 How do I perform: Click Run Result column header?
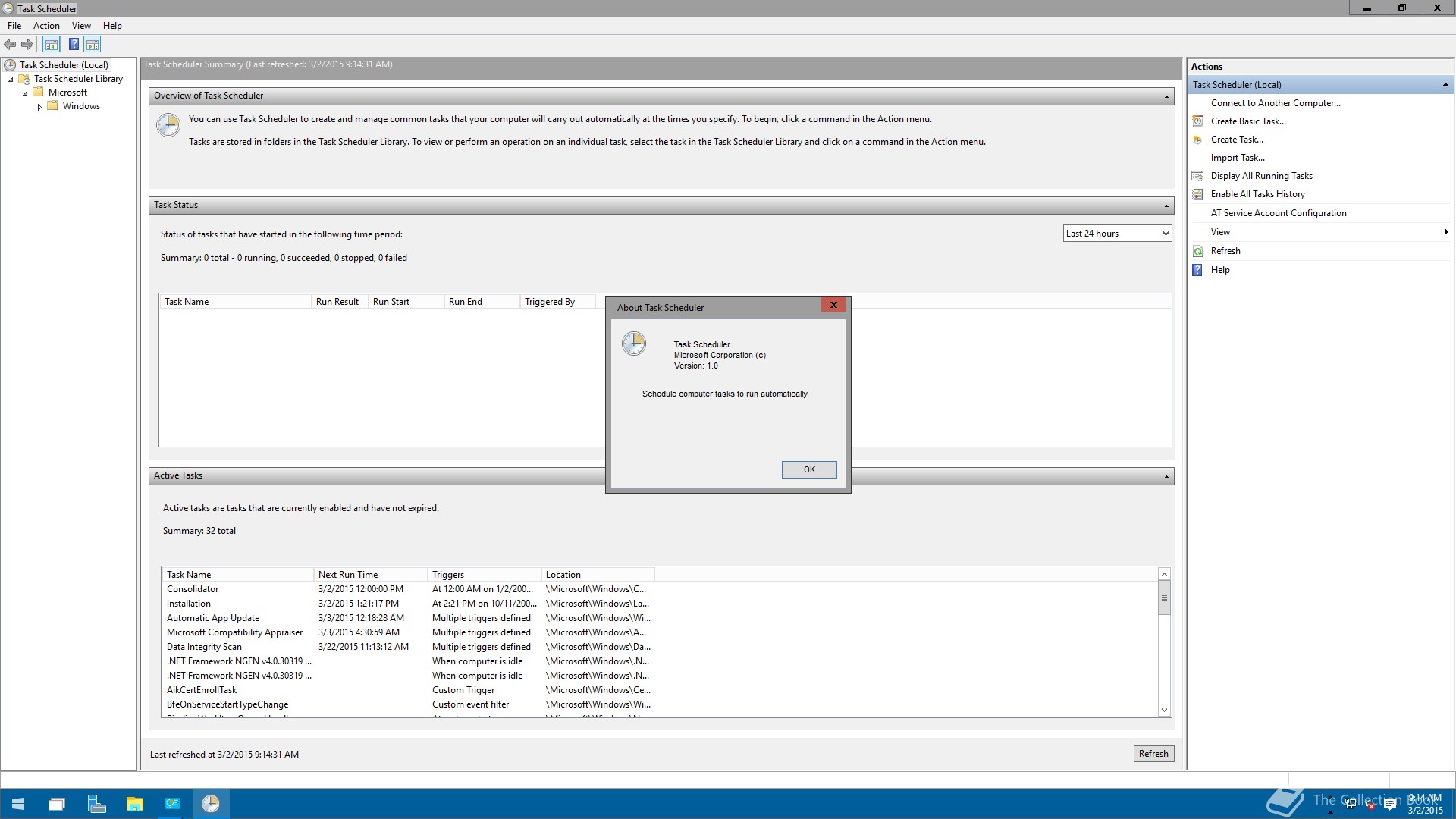pyautogui.click(x=340, y=302)
